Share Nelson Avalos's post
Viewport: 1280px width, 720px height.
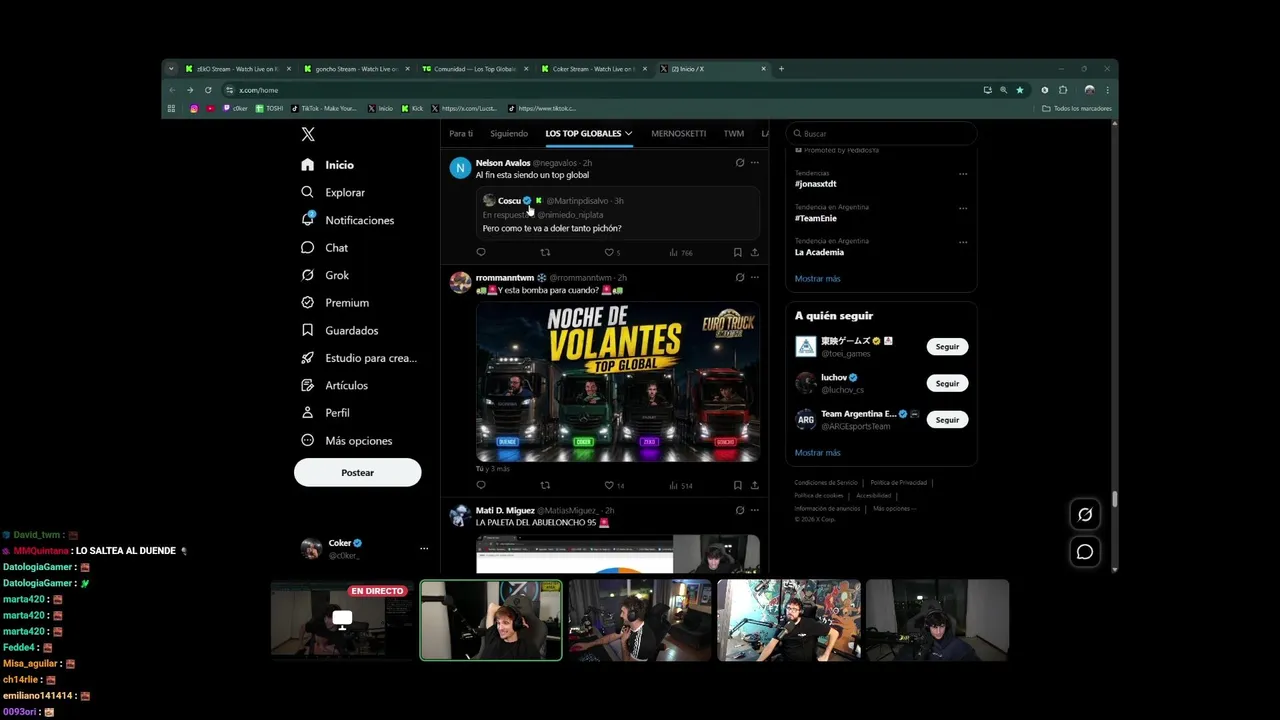[x=754, y=252]
